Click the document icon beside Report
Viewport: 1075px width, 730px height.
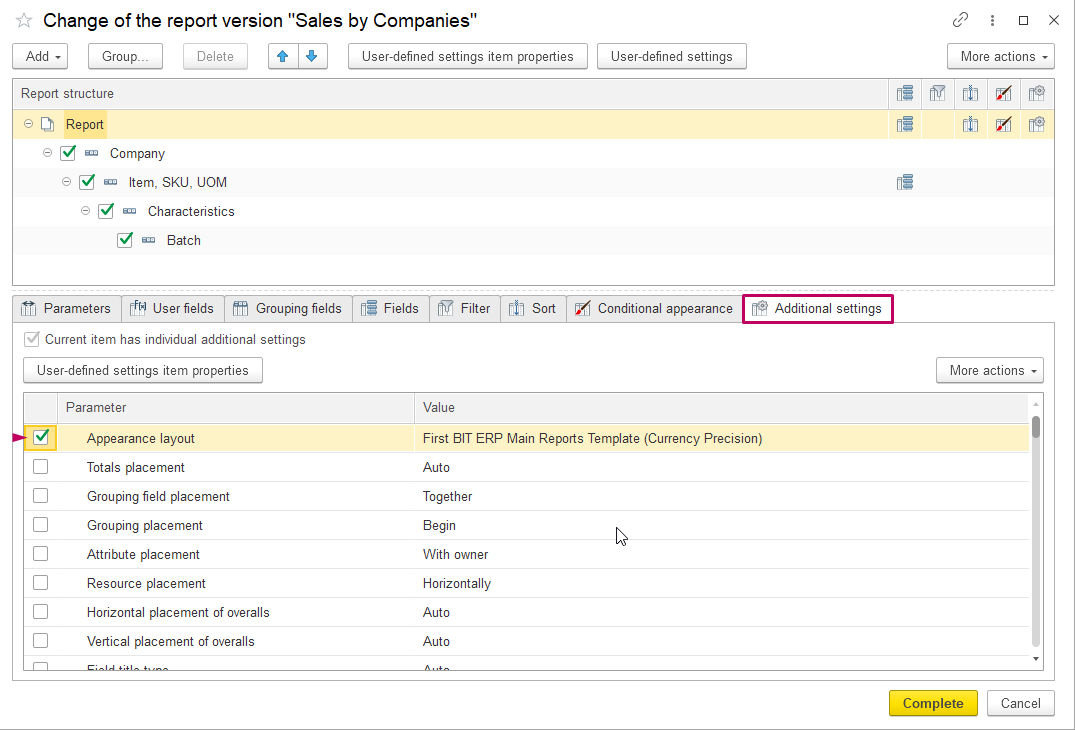click(x=47, y=124)
